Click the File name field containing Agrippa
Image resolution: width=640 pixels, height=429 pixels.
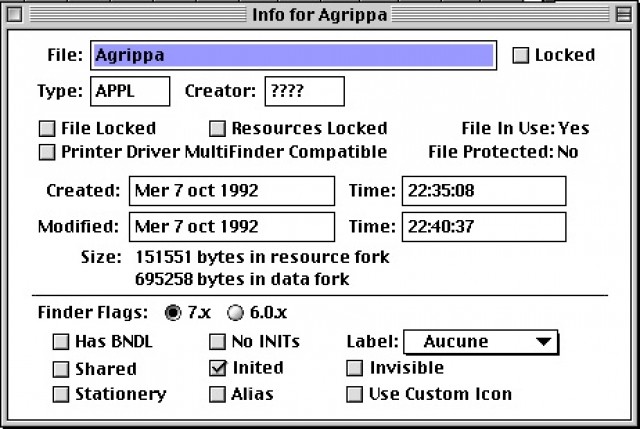(x=293, y=56)
